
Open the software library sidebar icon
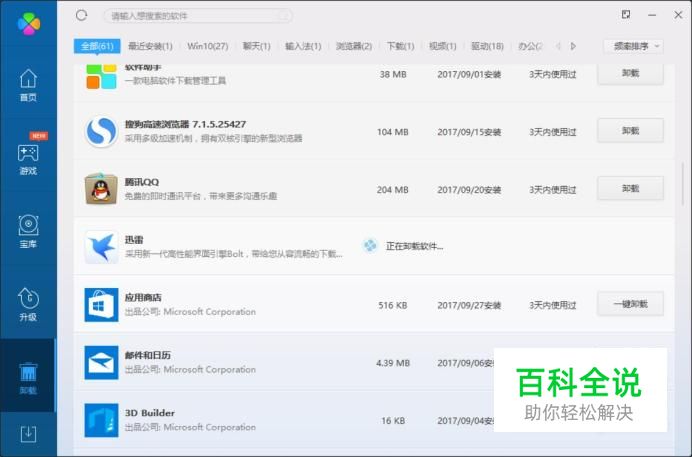pos(28,232)
